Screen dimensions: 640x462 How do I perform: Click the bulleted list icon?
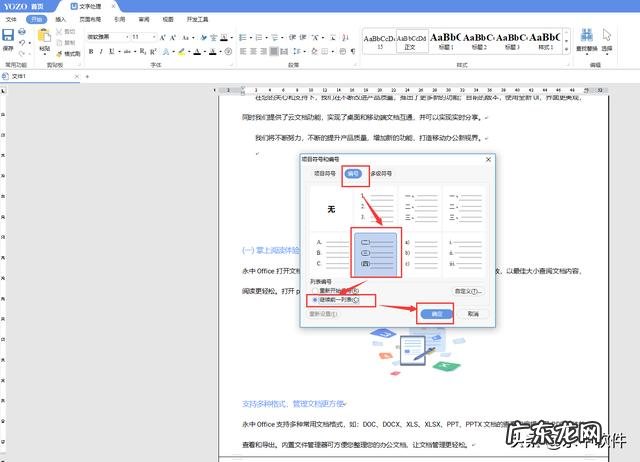(242, 38)
